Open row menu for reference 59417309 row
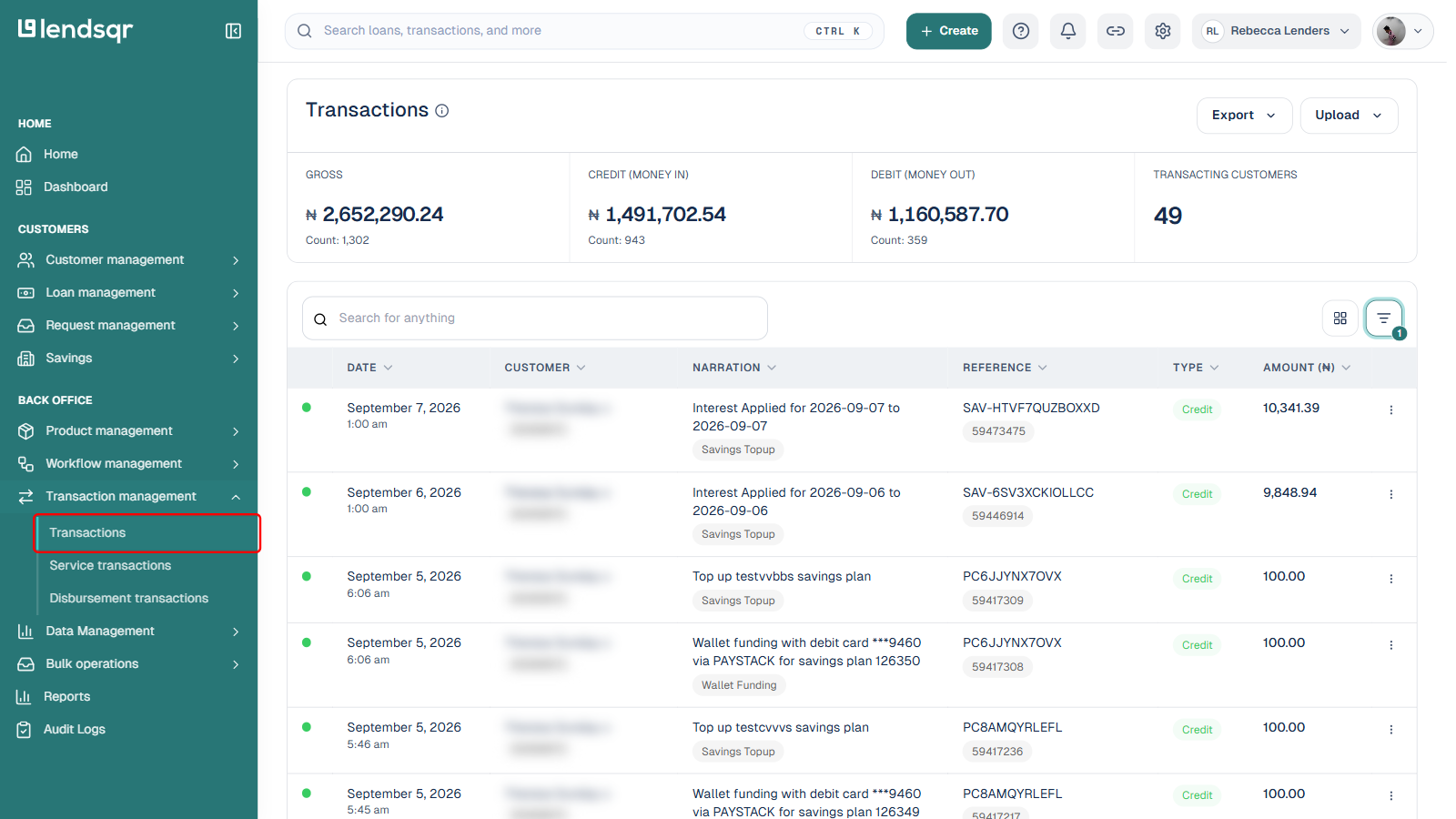Image resolution: width=1456 pixels, height=819 pixels. coord(1391,579)
